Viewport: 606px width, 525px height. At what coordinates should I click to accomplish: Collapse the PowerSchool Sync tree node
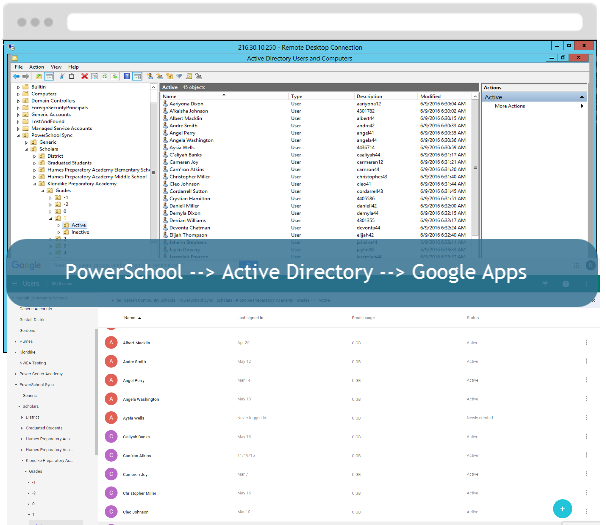[18, 136]
